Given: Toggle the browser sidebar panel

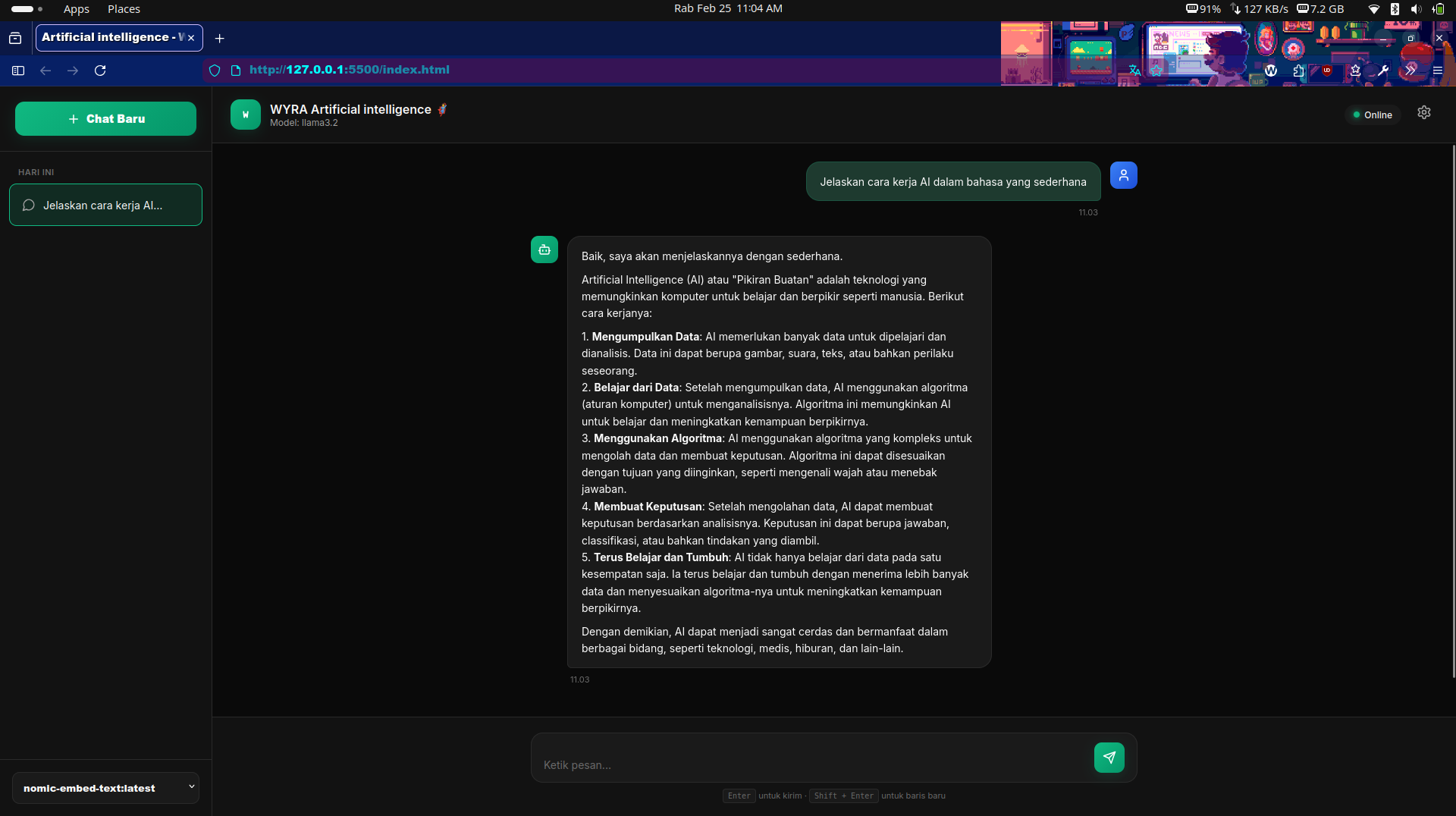Looking at the screenshot, I should pos(18,71).
